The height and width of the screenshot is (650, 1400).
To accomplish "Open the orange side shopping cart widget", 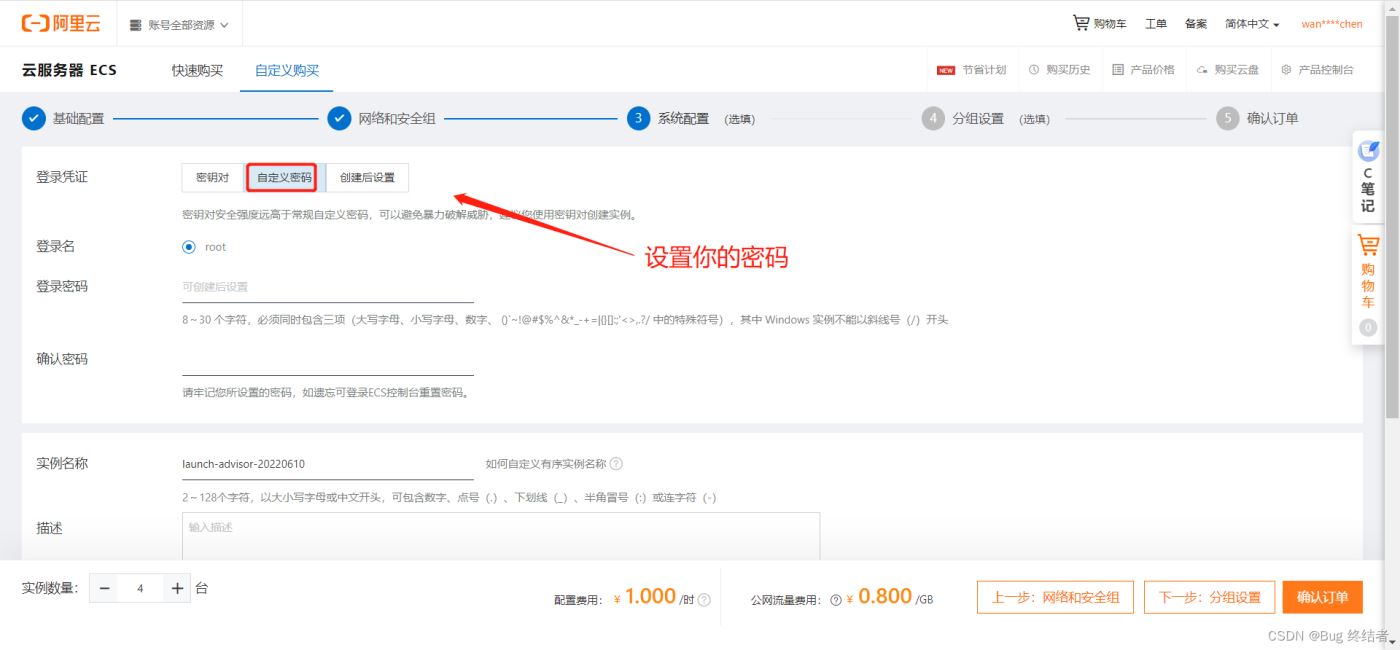I will pyautogui.click(x=1367, y=246).
